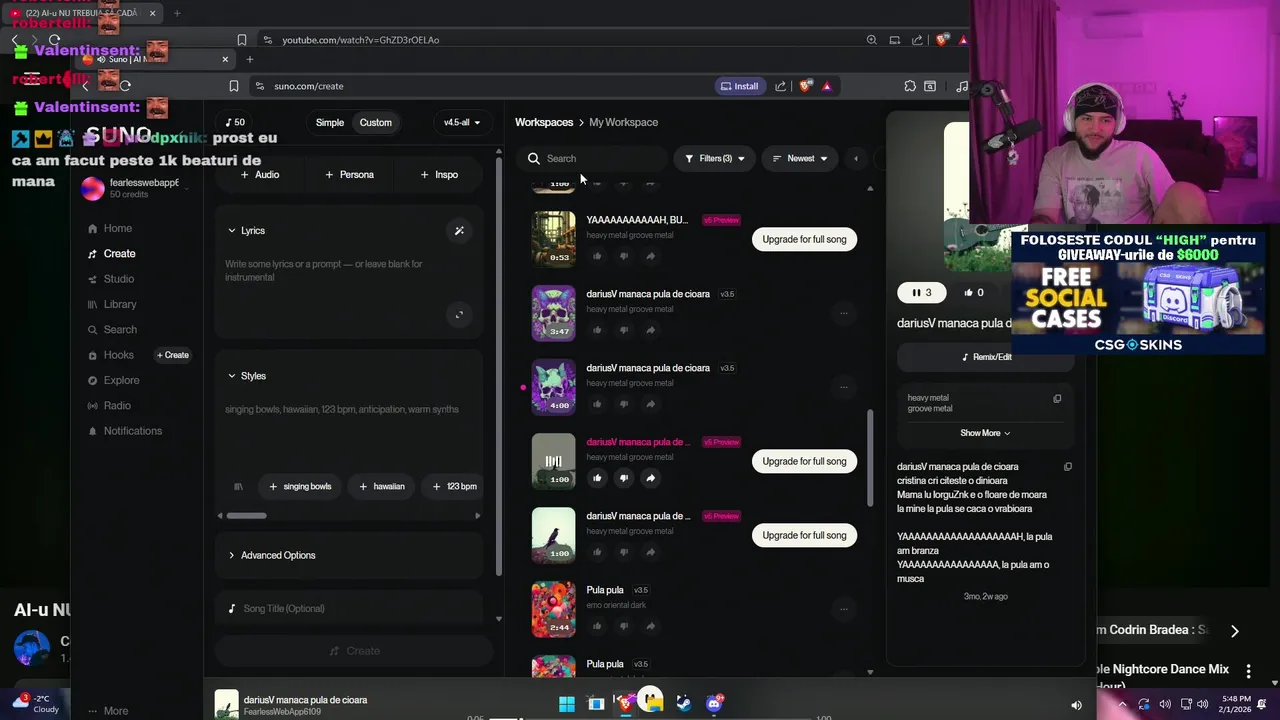This screenshot has height=720, width=1280.
Task: Open the YouTube video three-dot menu
Action: pyautogui.click(x=1248, y=670)
